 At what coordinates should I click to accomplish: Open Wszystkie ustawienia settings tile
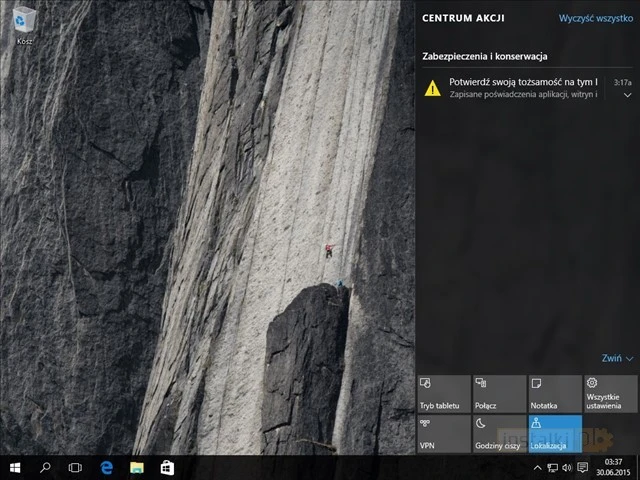[x=610, y=394]
